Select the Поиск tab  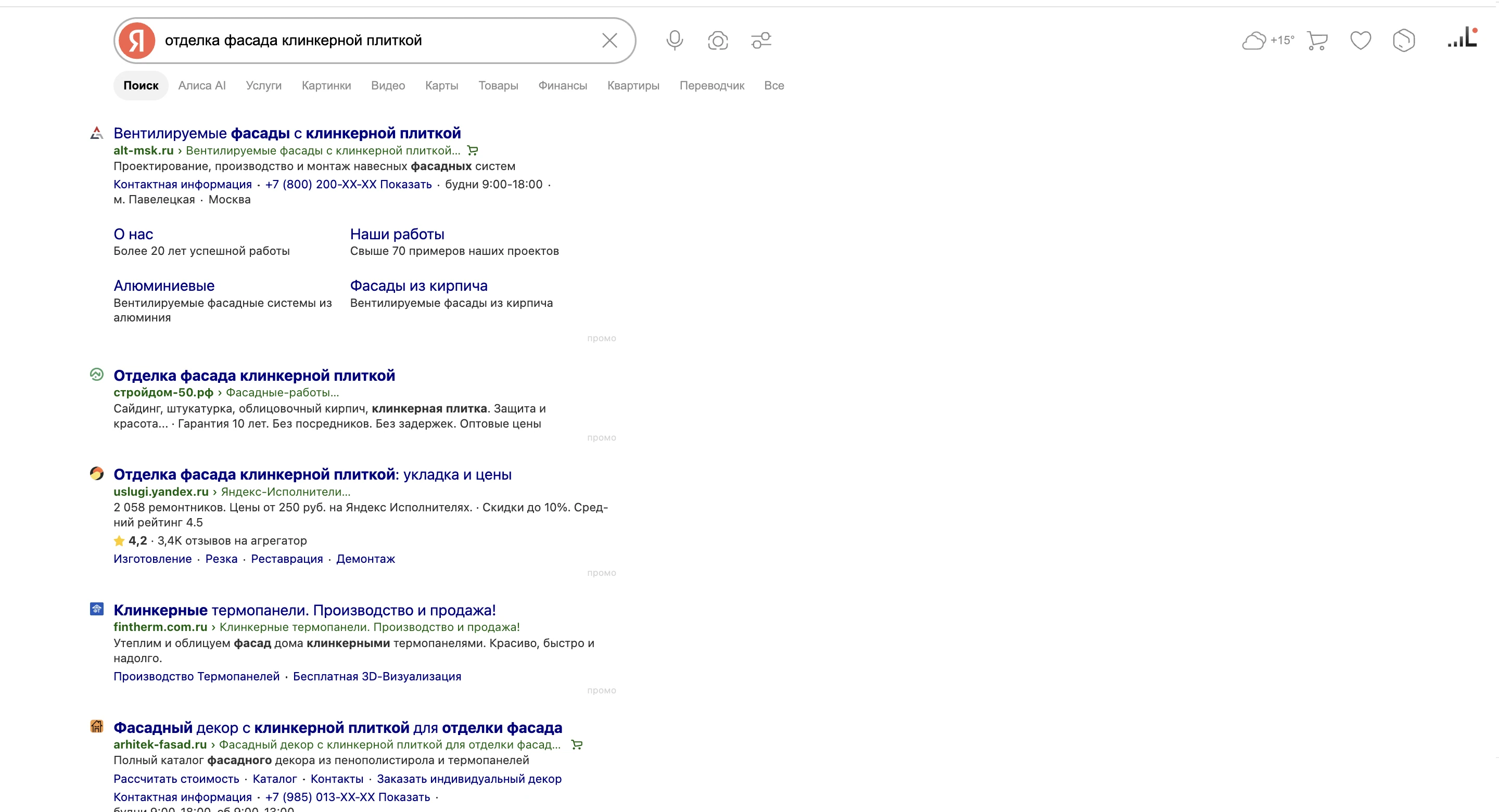coord(141,85)
